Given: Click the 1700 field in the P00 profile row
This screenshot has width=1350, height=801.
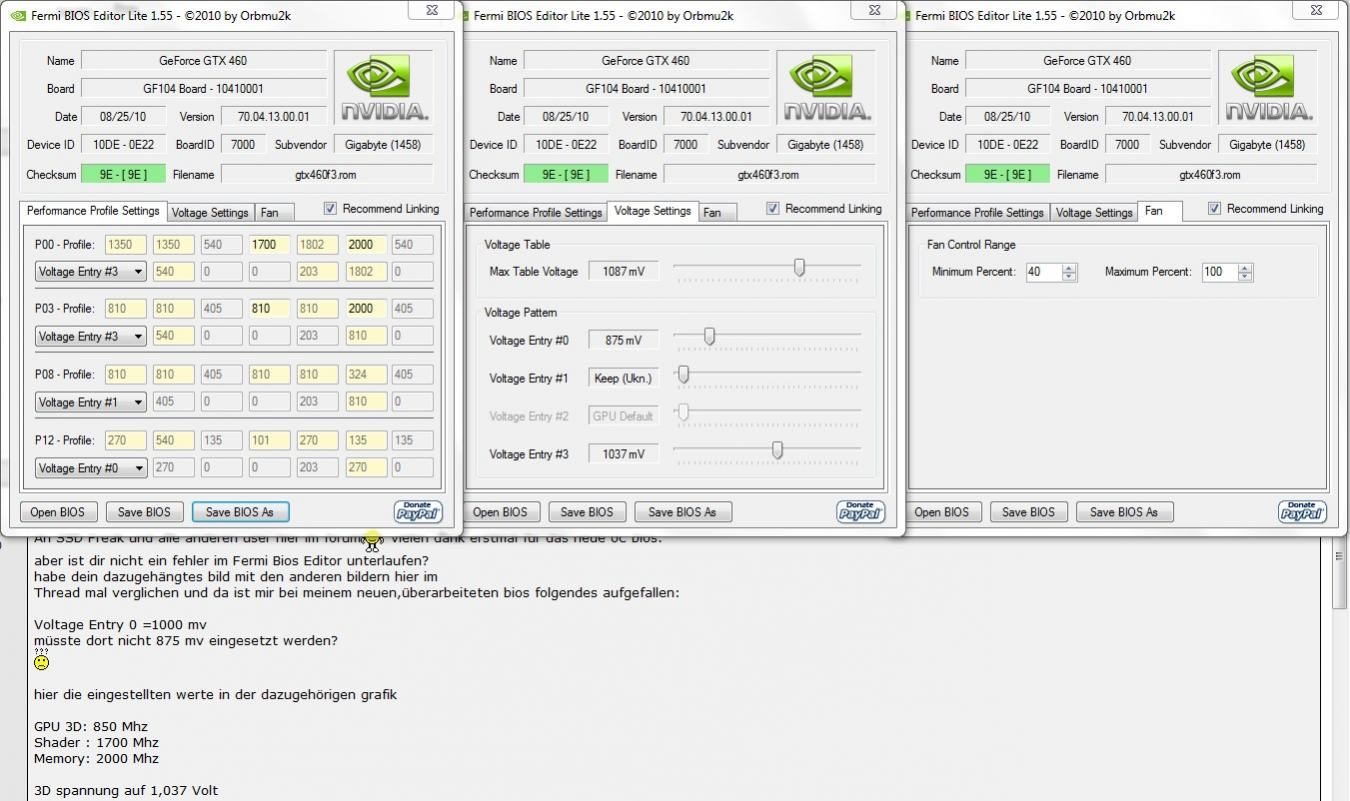Looking at the screenshot, I should coord(269,244).
